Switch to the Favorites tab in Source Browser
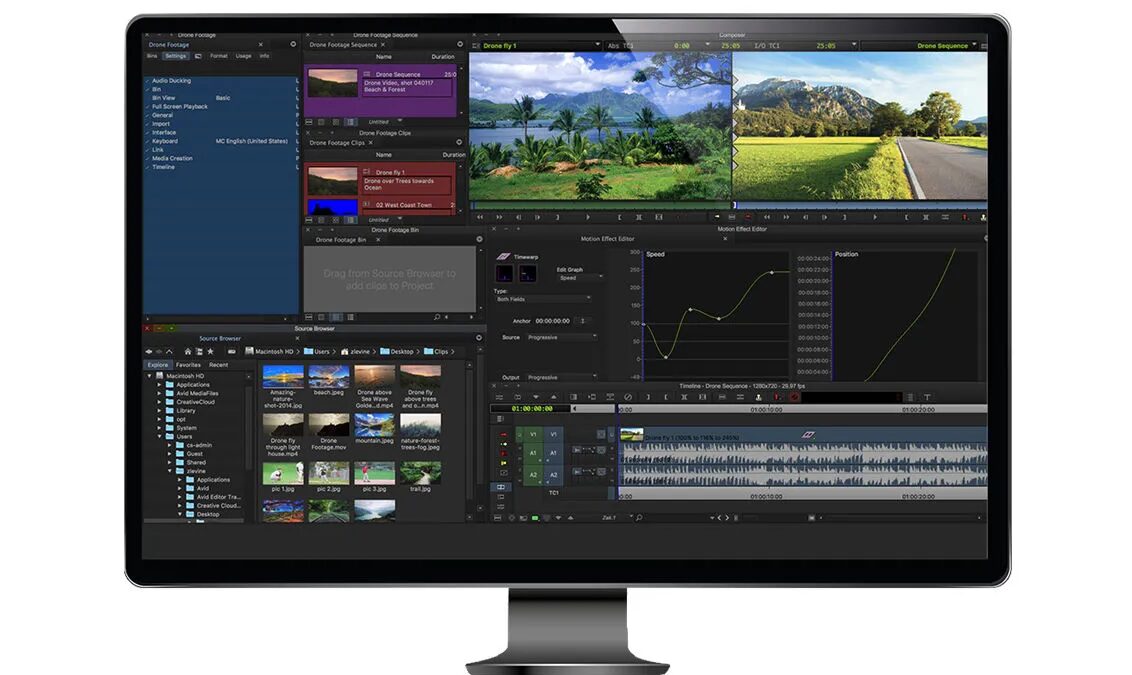The width and height of the screenshot is (1132, 675). pos(188,365)
